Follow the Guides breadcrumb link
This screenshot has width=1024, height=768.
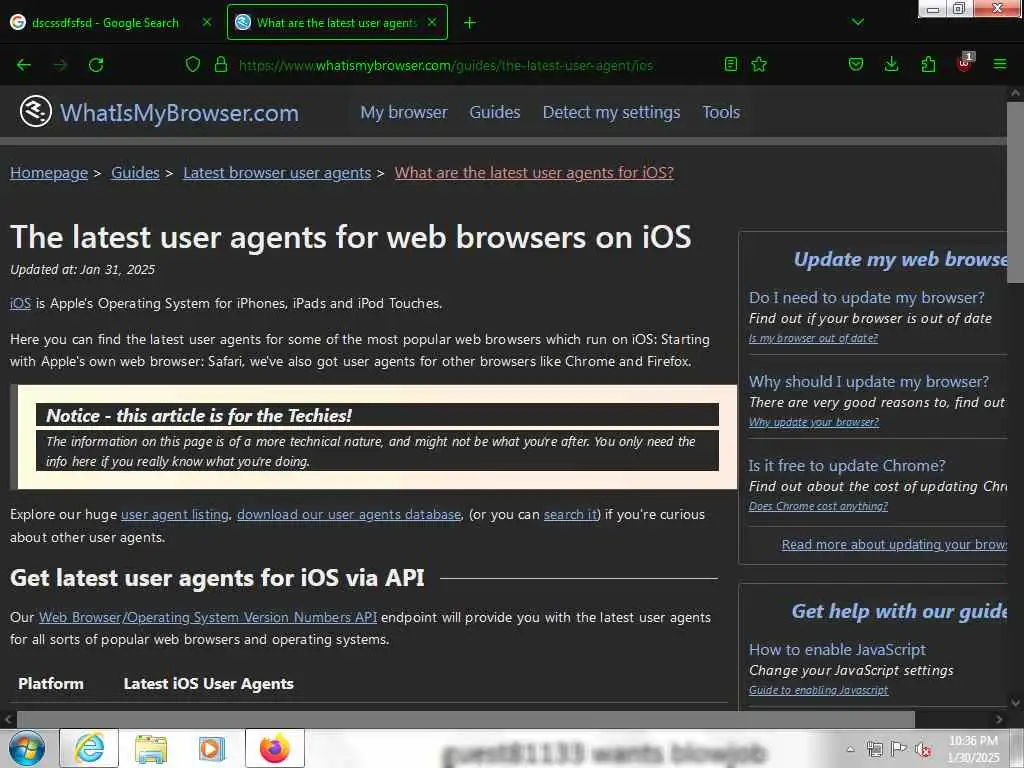pyautogui.click(x=135, y=173)
